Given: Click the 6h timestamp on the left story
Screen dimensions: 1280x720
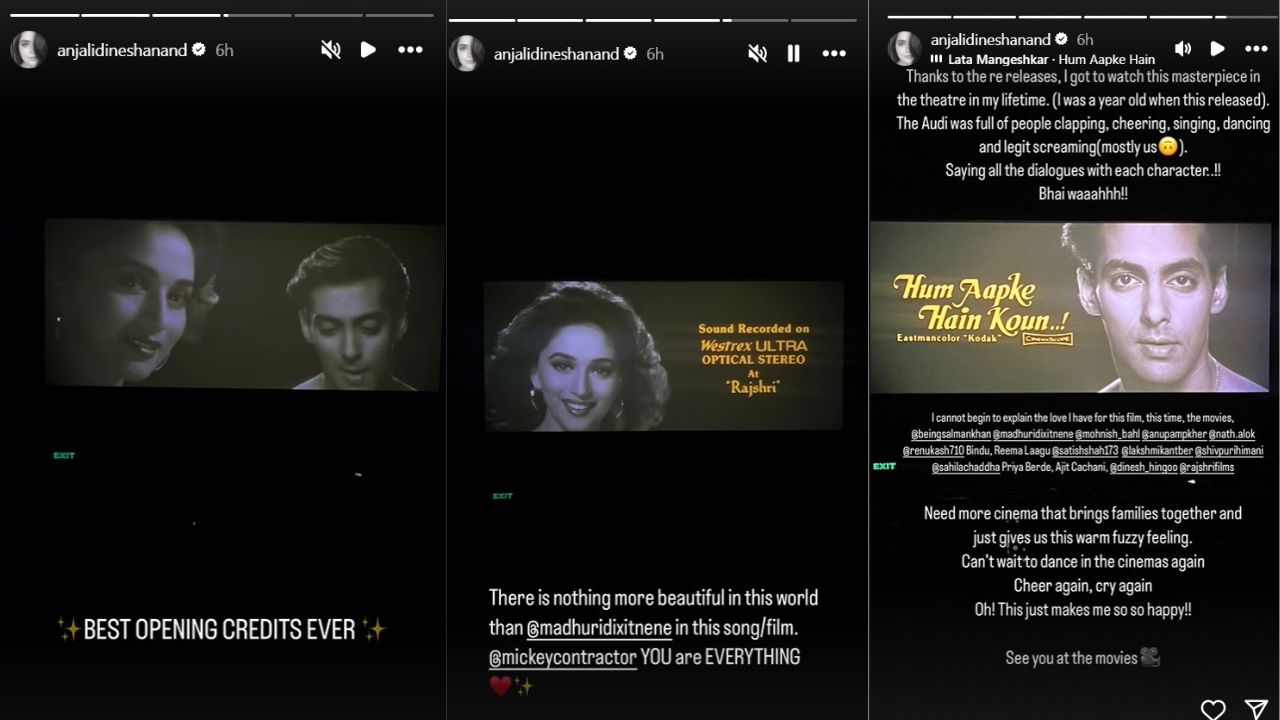Looking at the screenshot, I should coord(225,50).
